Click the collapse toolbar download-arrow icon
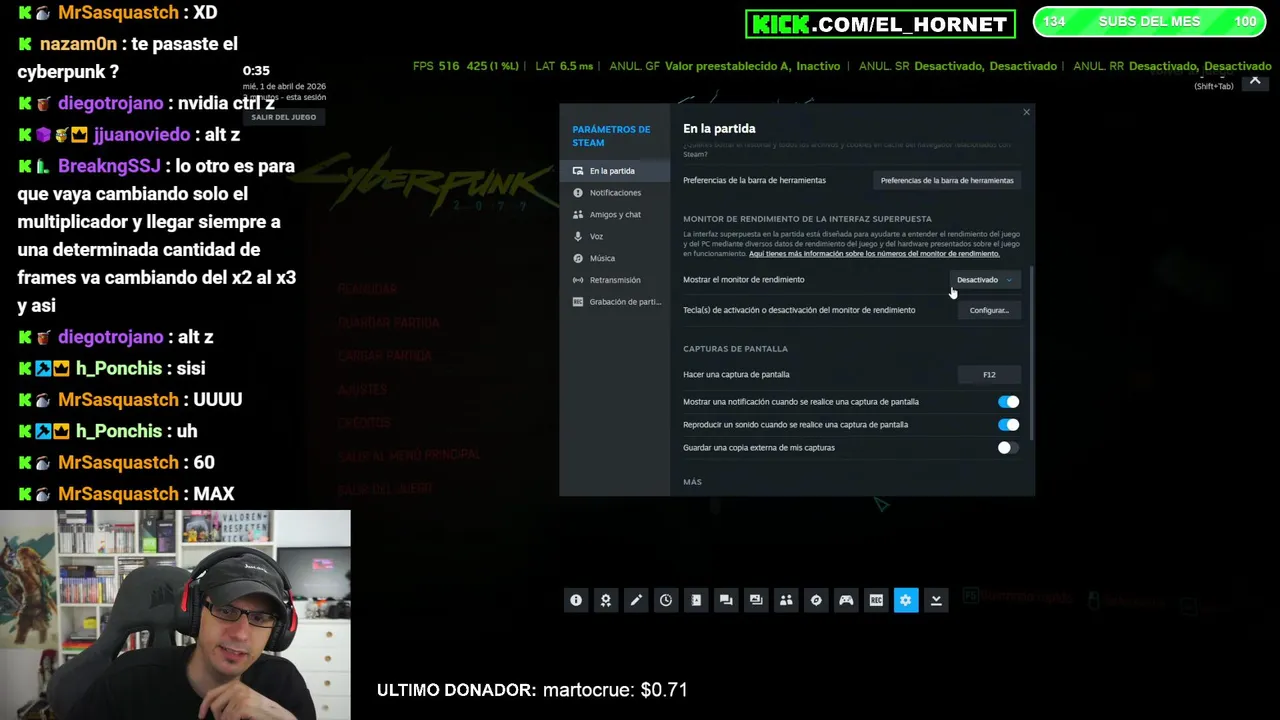Image resolution: width=1280 pixels, height=720 pixels. coord(936,600)
